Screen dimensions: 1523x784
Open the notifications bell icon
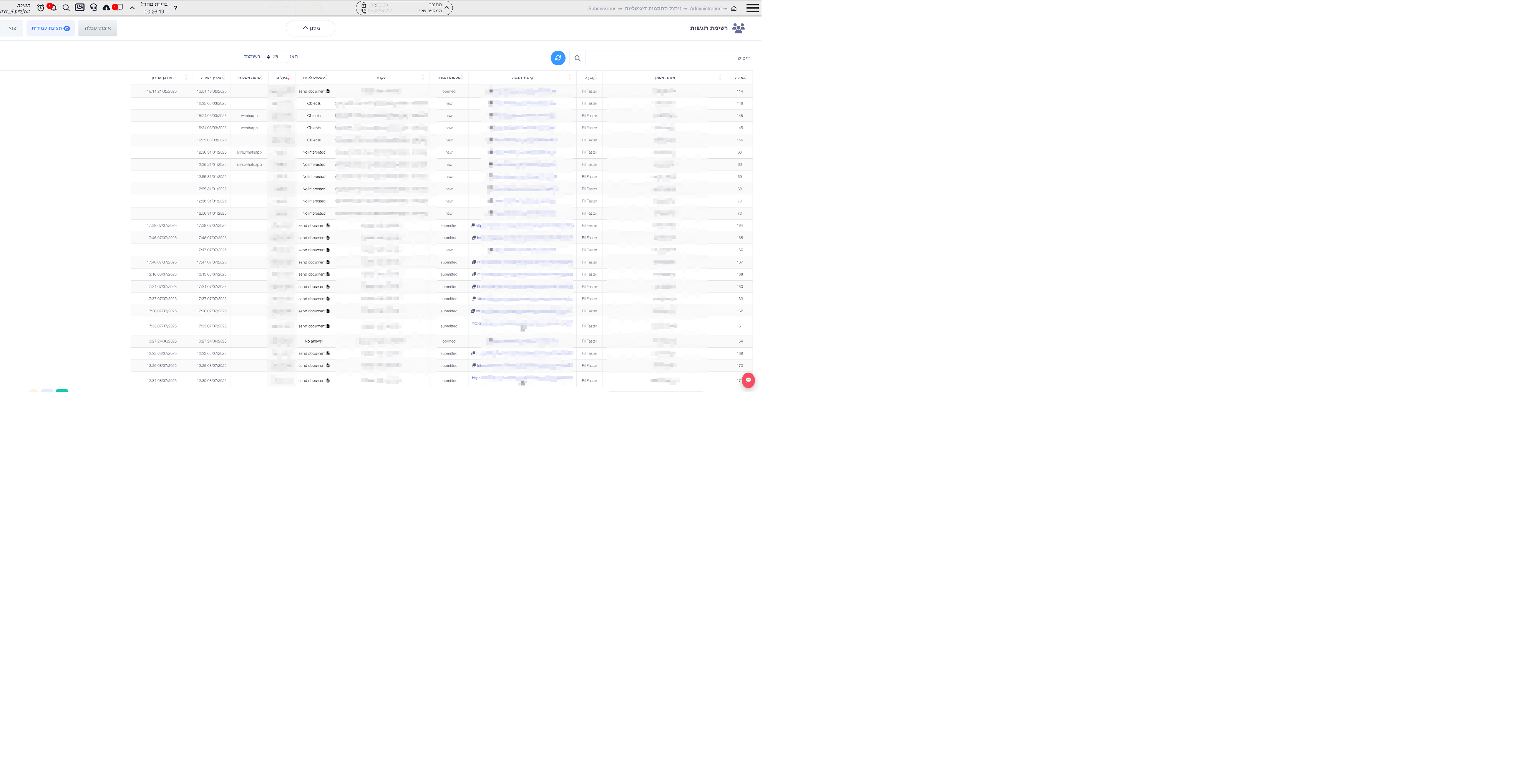53,8
